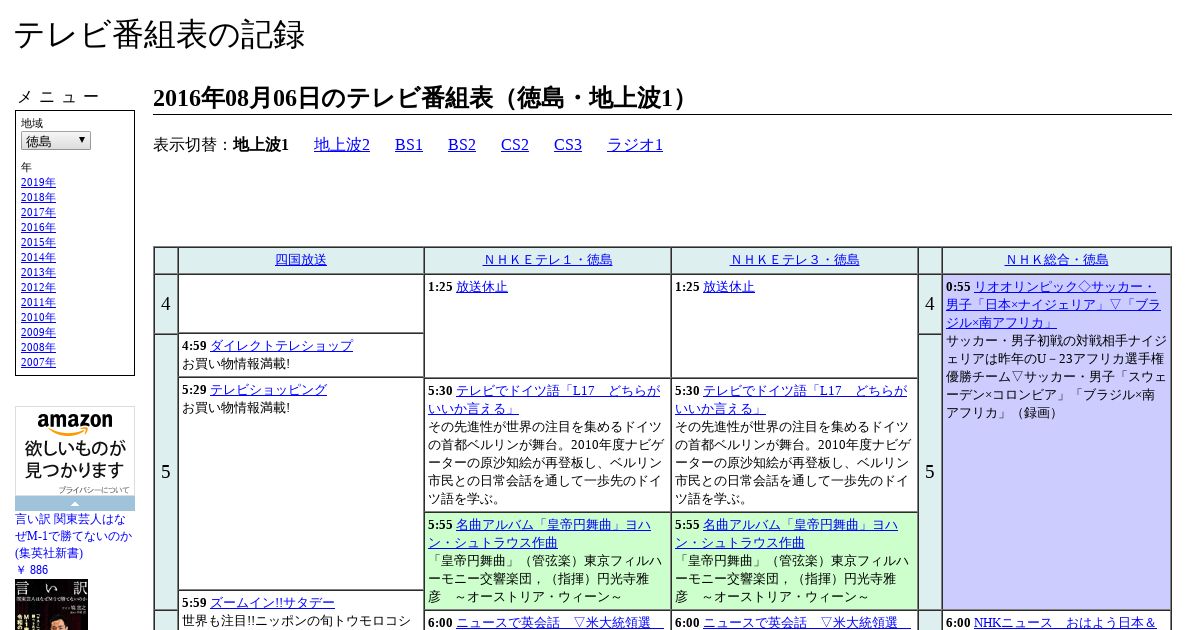Open the 2017年 archive link
This screenshot has height=630, width=1200.
coord(38,213)
